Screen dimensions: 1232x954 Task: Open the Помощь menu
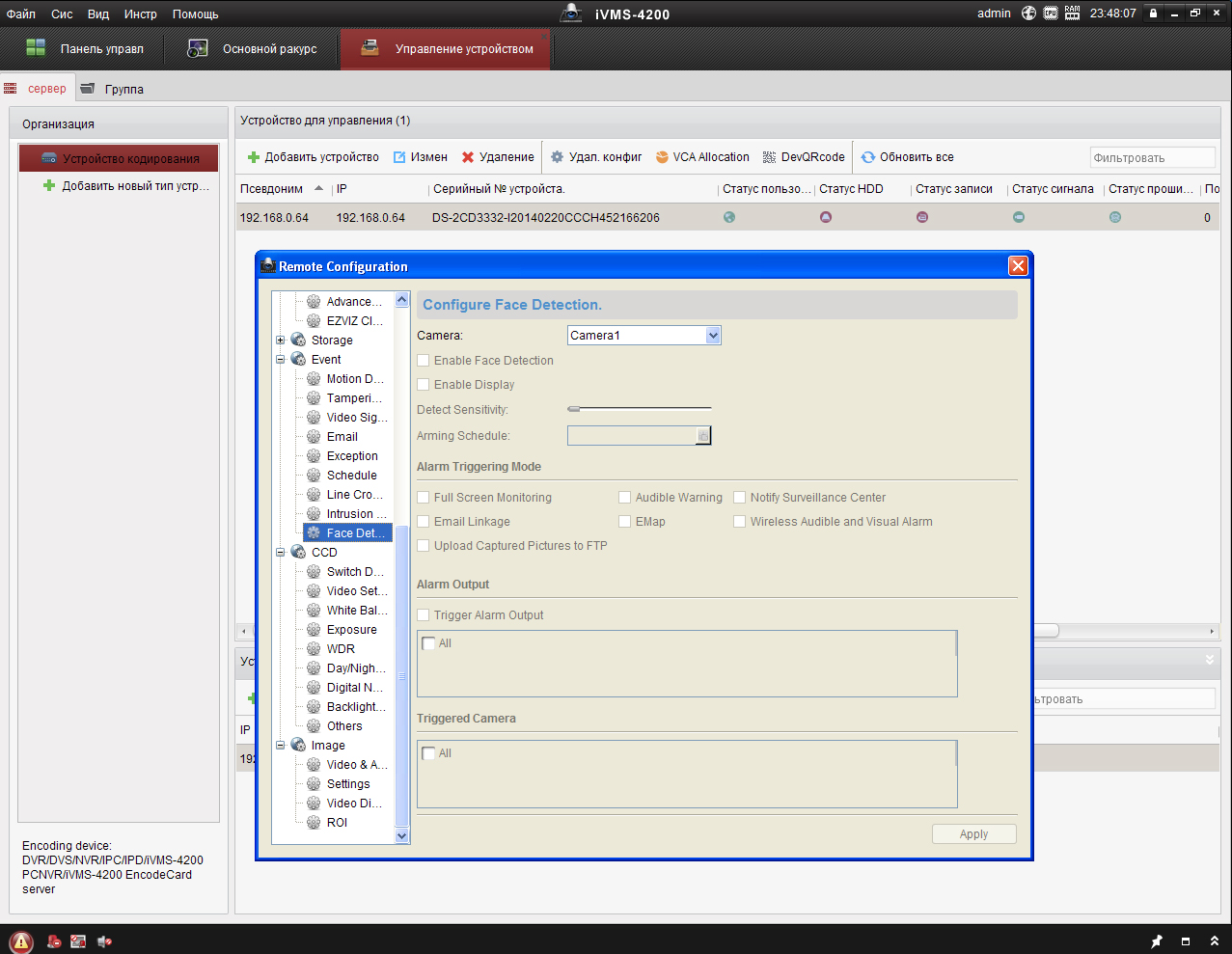coord(196,14)
